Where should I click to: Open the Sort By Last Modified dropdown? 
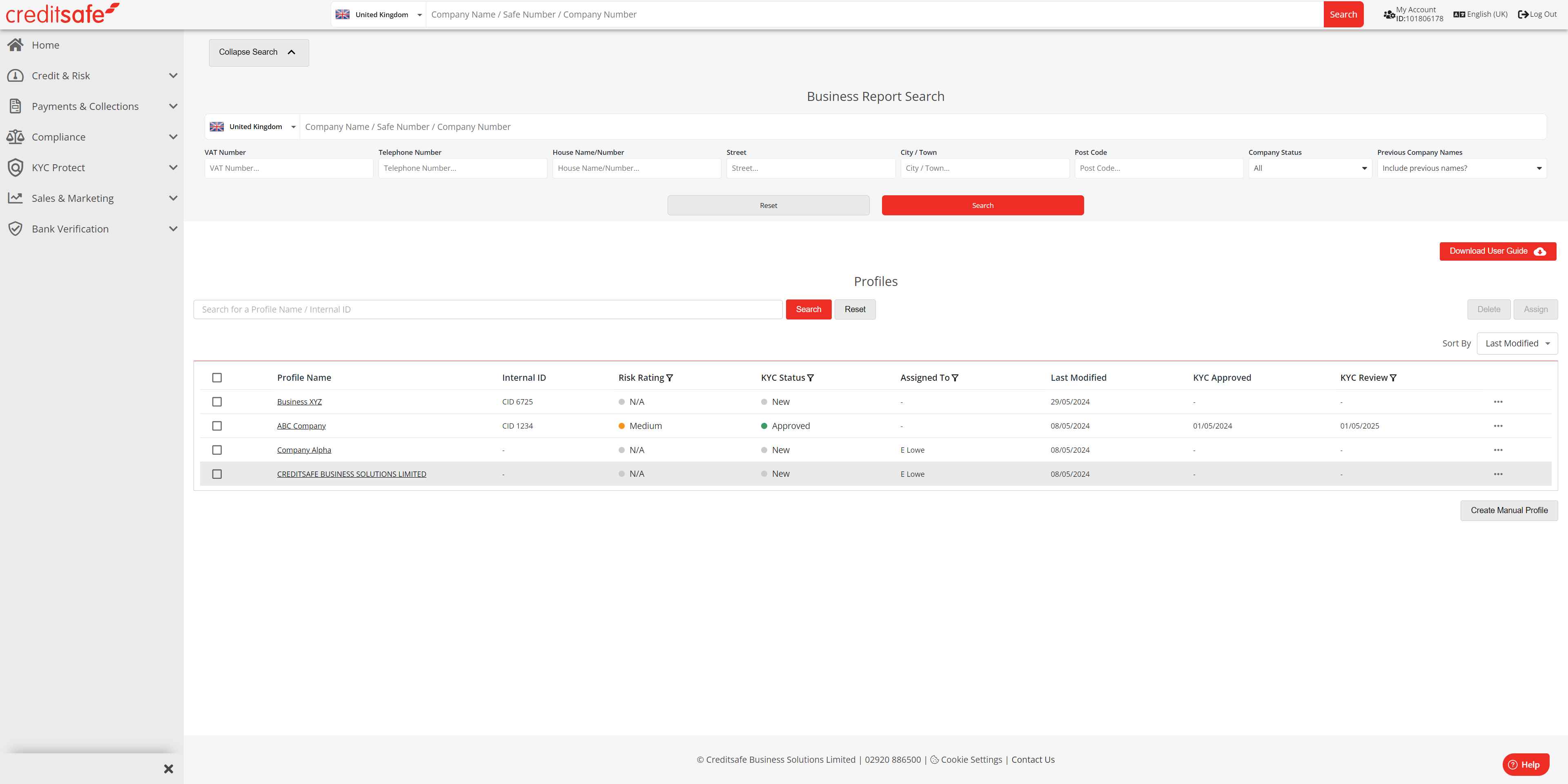pyautogui.click(x=1517, y=343)
